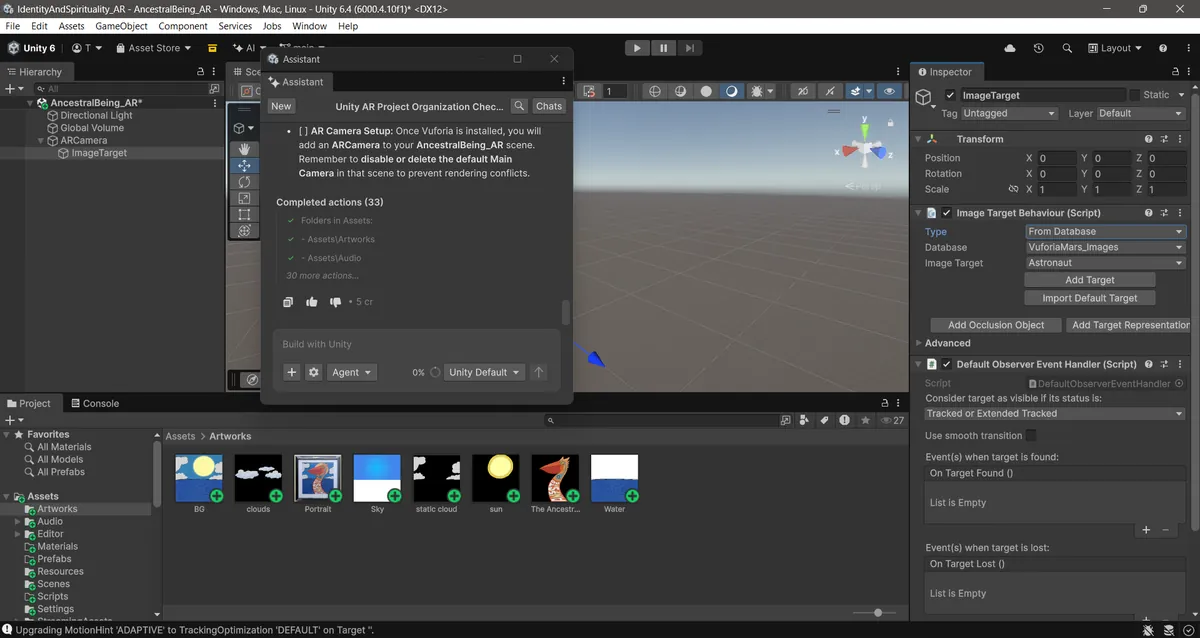Screen dimensions: 1200x638
Task: Select the Rotate tool
Action: [x=245, y=182]
